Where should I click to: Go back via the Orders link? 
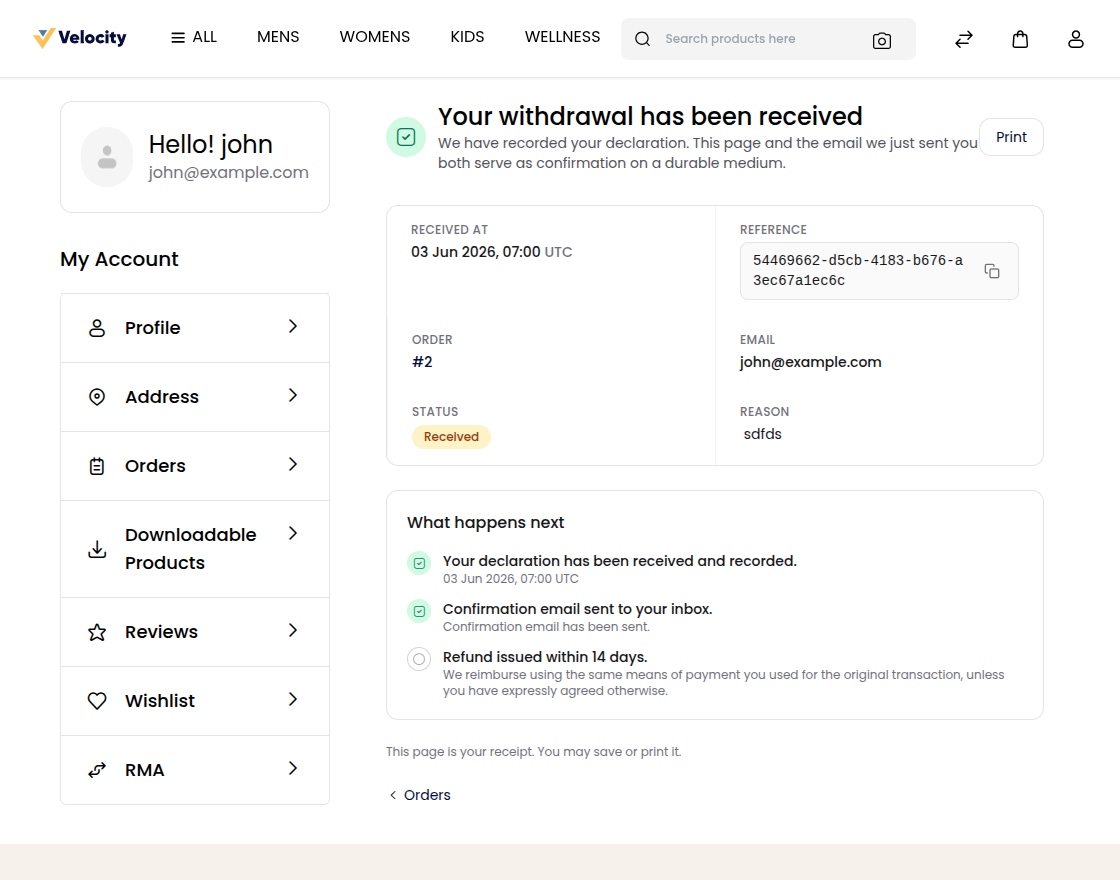tap(420, 795)
